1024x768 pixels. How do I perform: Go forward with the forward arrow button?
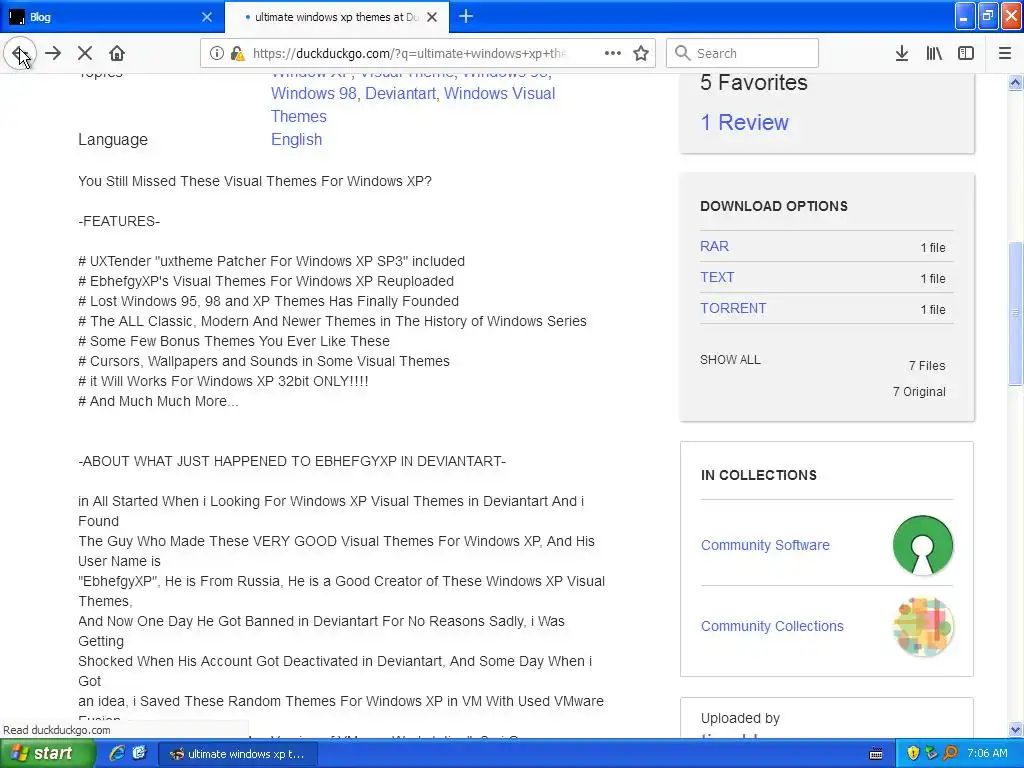pos(54,53)
